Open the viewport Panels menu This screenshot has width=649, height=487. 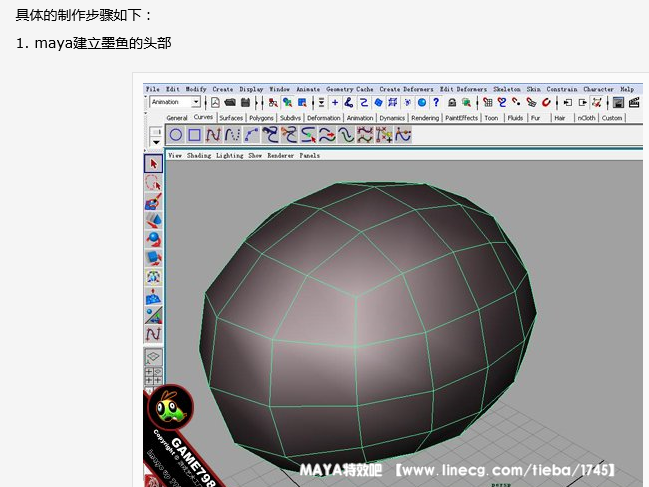pos(310,156)
